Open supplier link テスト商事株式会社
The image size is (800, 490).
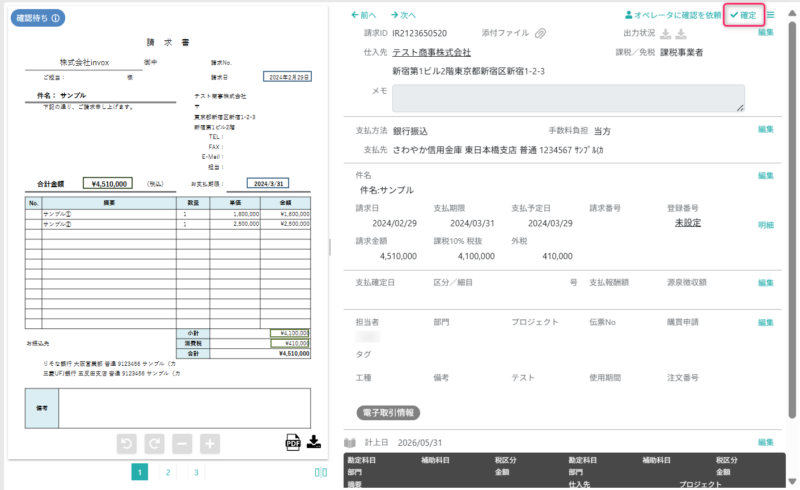[x=432, y=52]
